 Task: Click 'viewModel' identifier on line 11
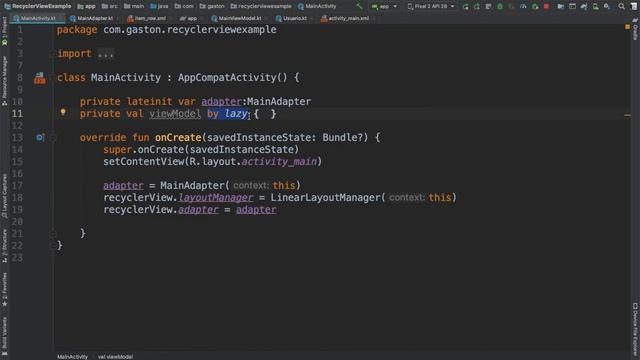coord(175,113)
